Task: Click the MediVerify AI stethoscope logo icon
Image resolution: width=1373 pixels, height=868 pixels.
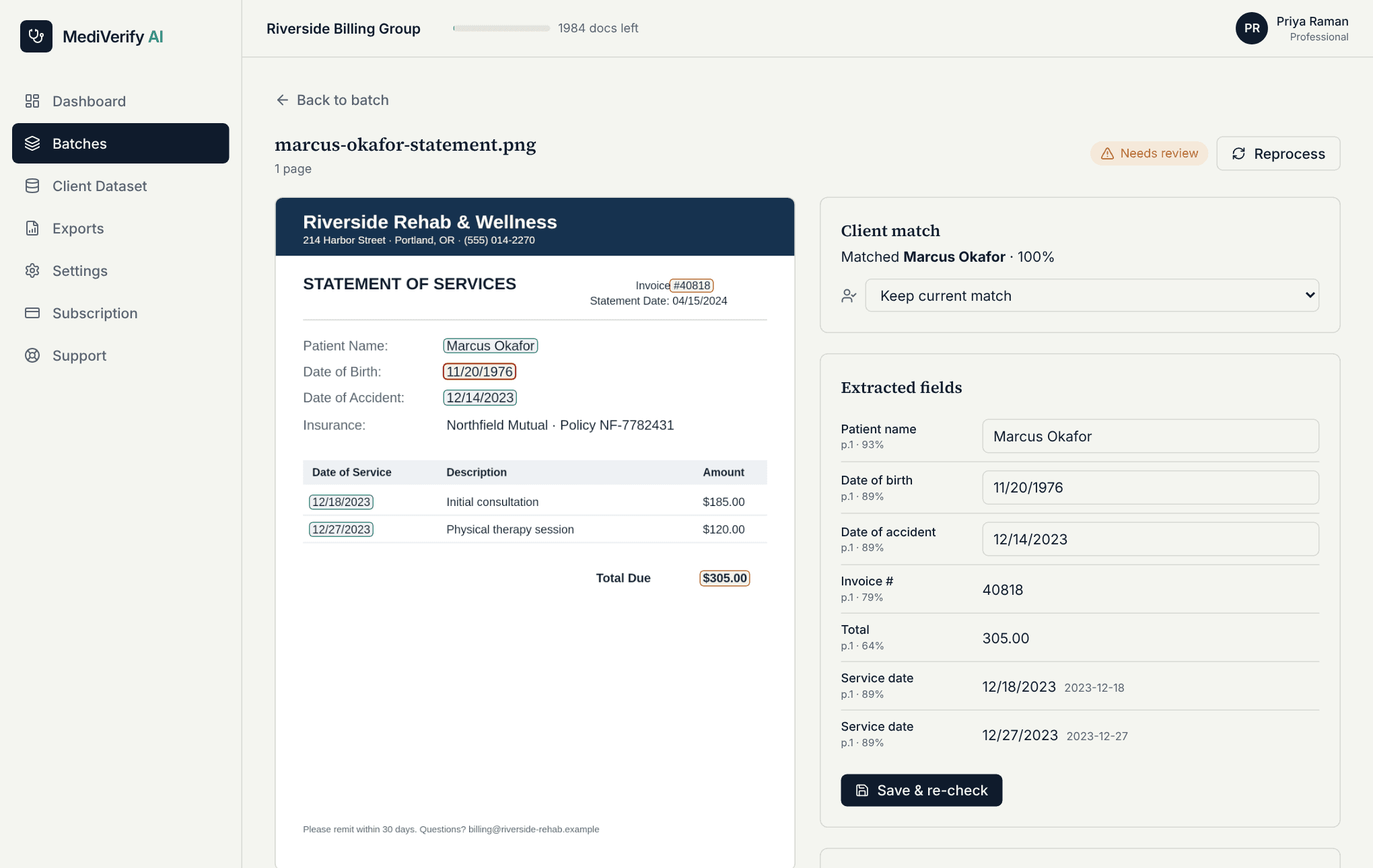Action: (x=36, y=36)
